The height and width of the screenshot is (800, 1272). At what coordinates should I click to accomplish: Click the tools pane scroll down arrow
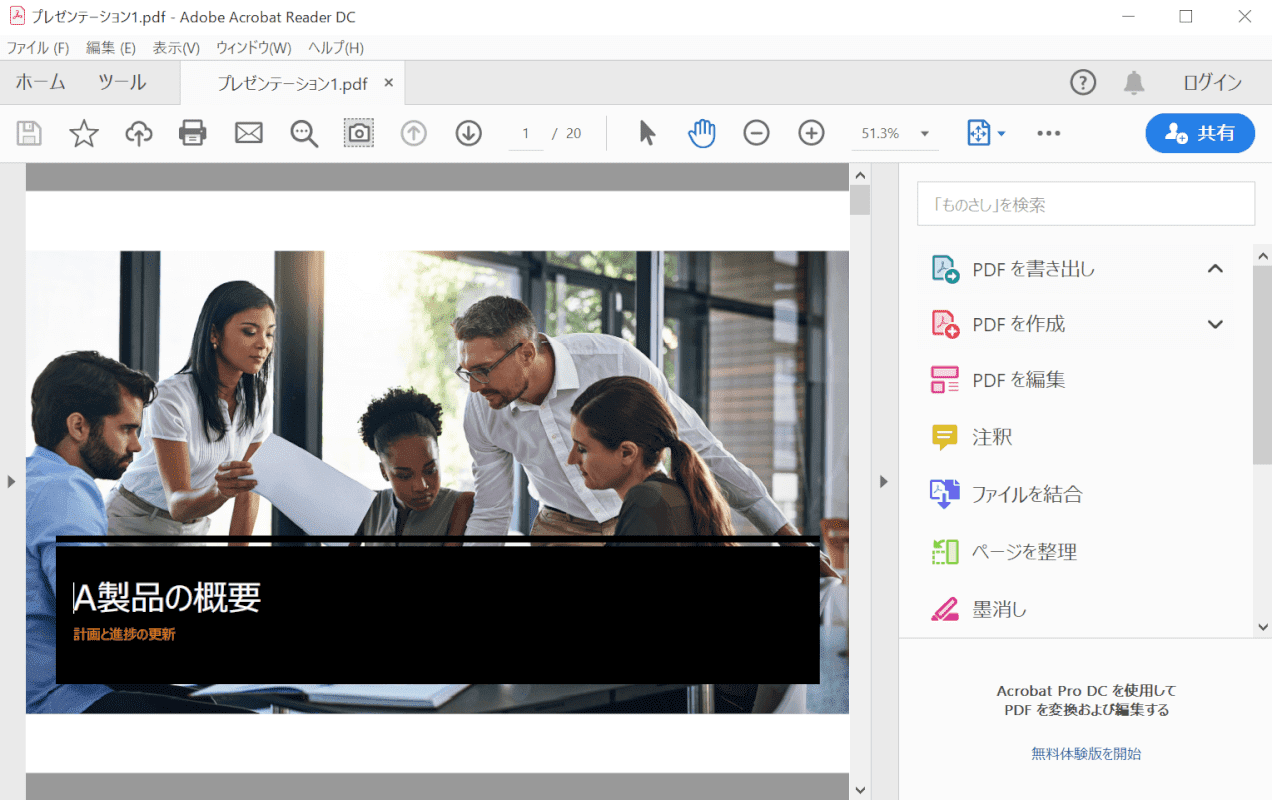pyautogui.click(x=1262, y=626)
